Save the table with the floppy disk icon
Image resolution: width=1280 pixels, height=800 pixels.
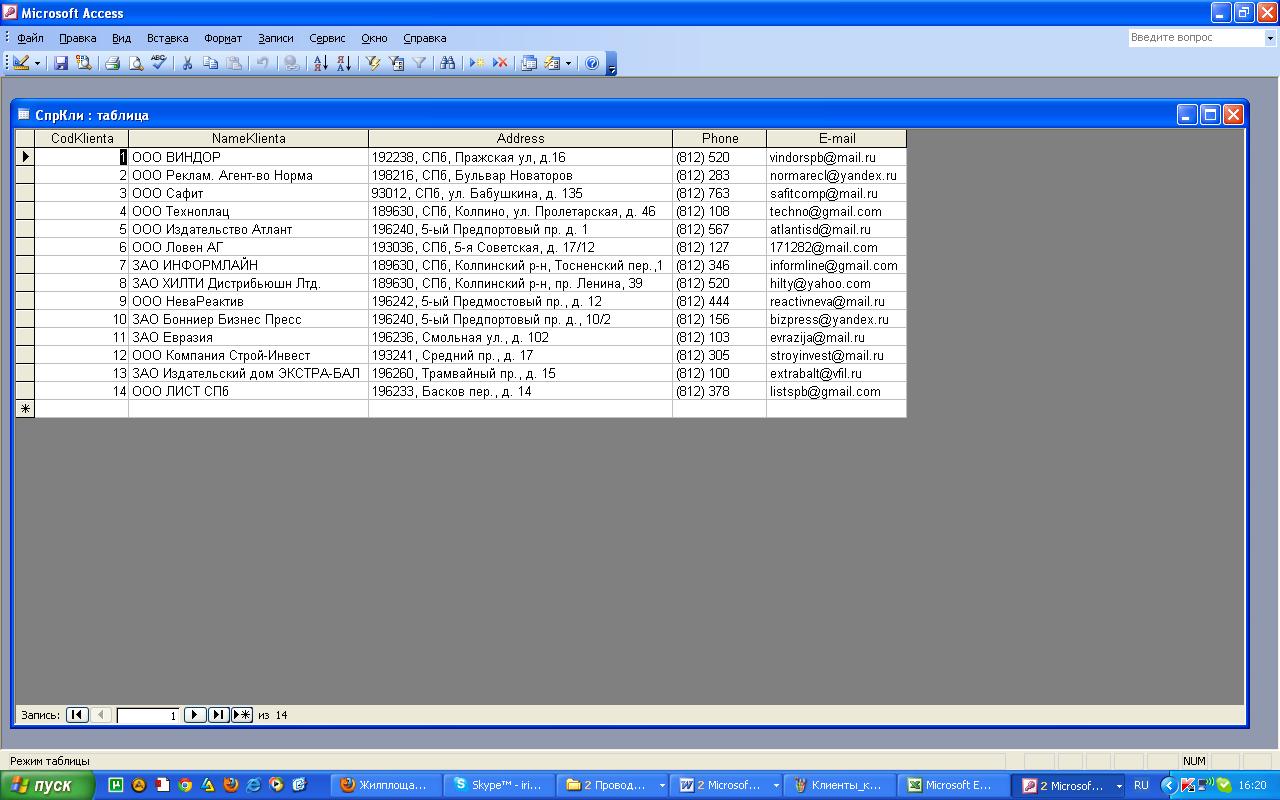tap(61, 63)
